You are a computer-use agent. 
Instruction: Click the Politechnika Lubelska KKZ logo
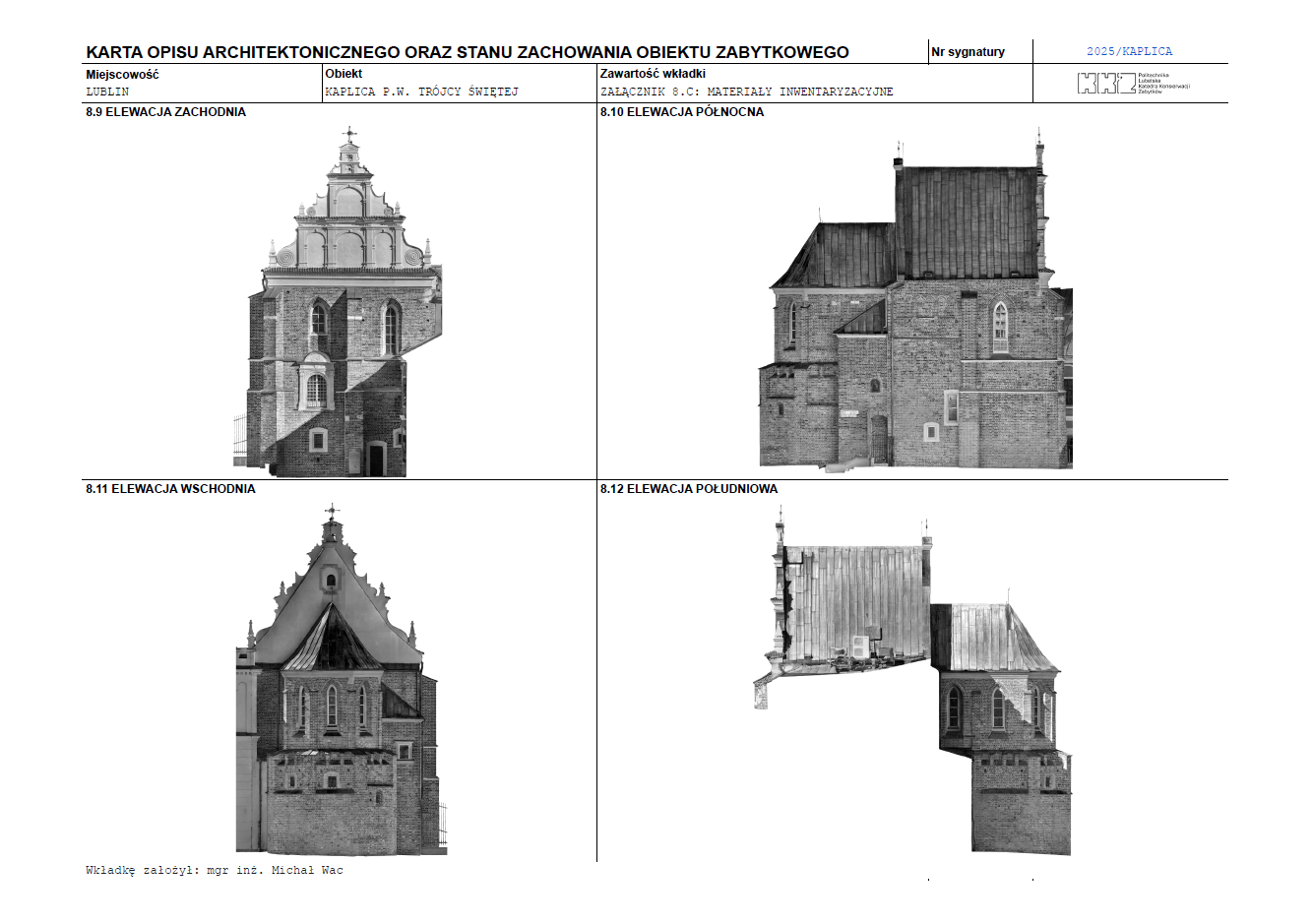point(1133,84)
